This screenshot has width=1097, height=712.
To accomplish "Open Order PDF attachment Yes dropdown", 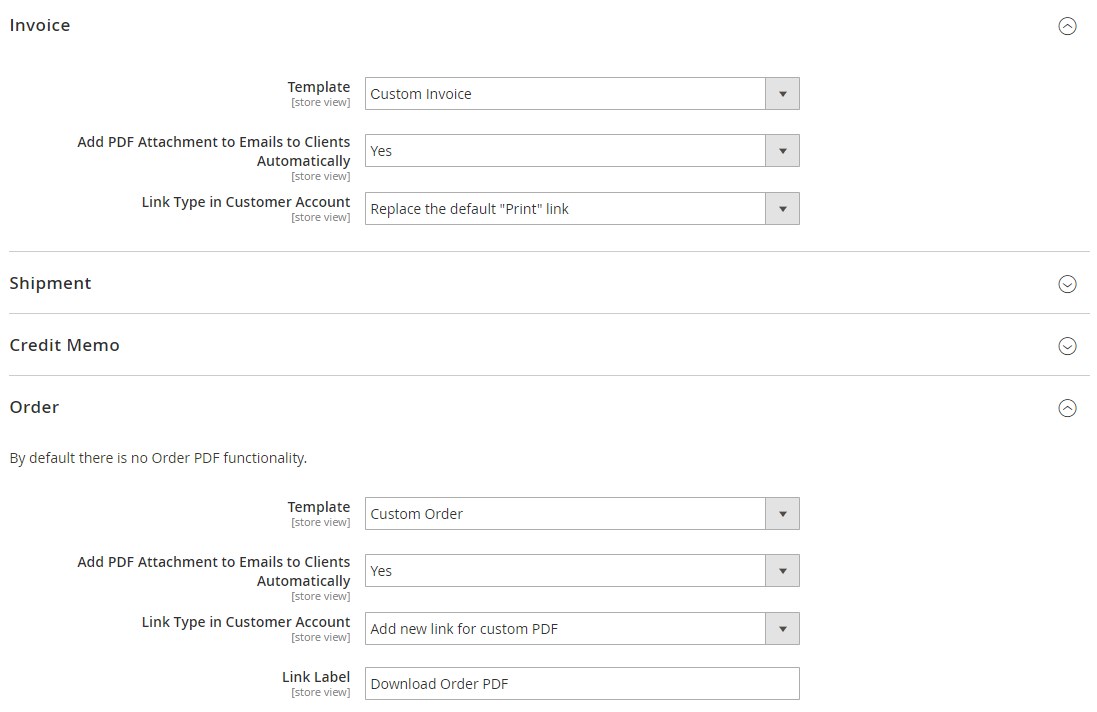I will (x=565, y=571).
